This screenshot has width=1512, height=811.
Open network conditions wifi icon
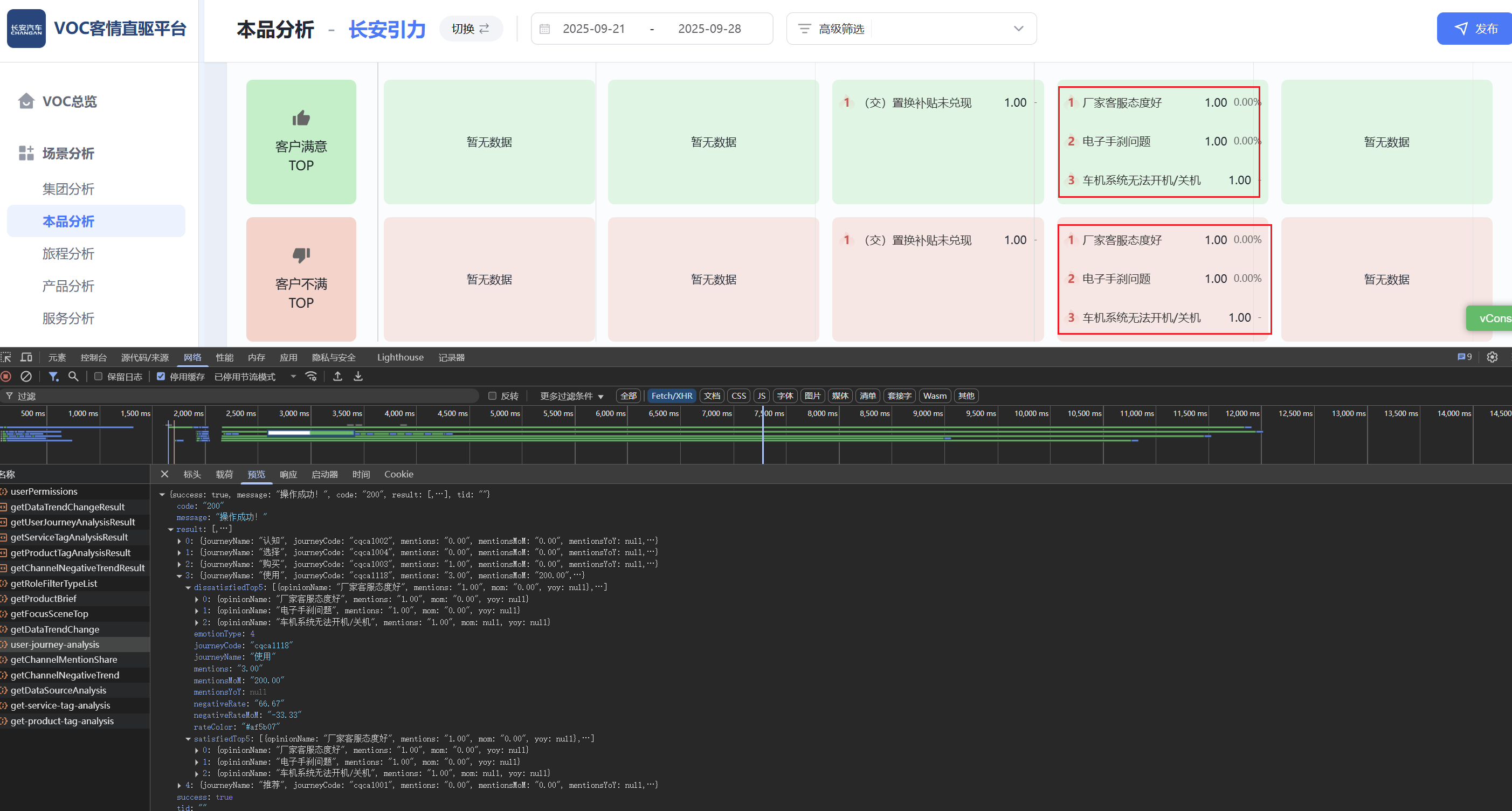[x=312, y=377]
